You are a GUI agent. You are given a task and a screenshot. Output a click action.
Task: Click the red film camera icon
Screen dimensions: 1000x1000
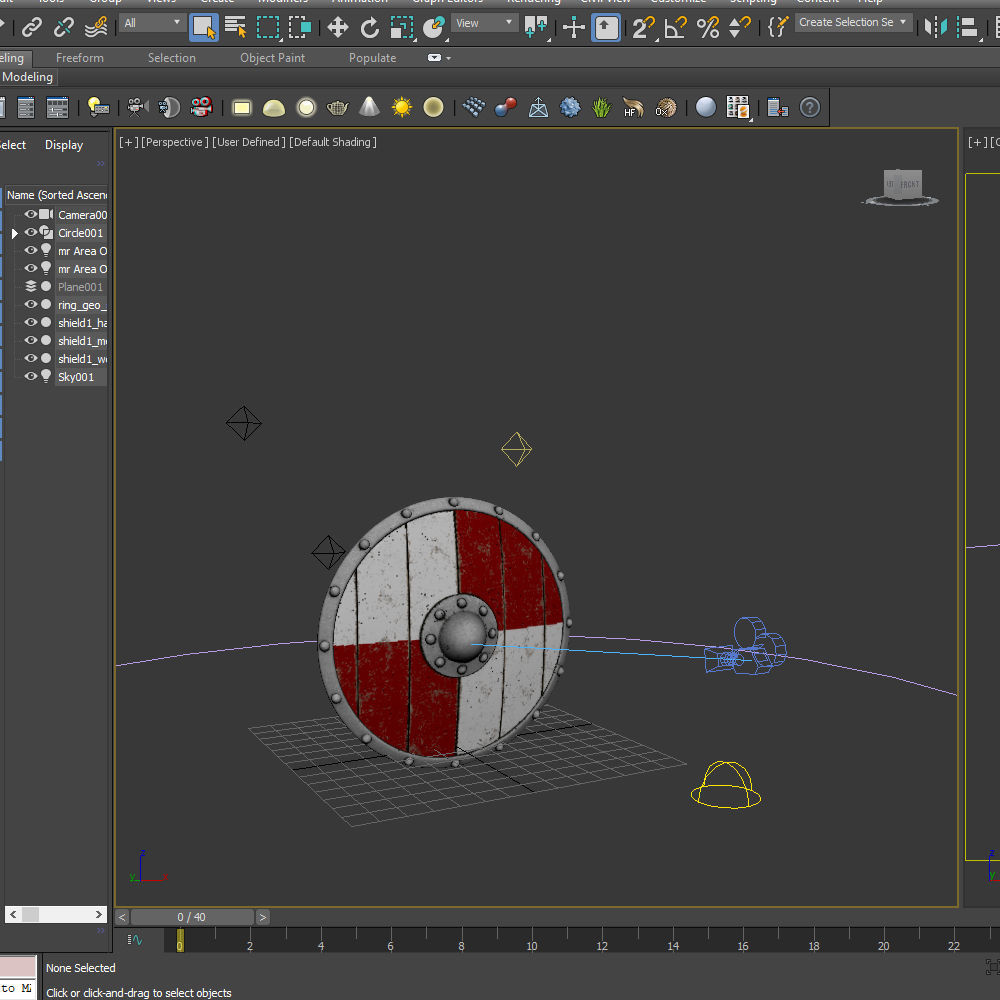202,107
